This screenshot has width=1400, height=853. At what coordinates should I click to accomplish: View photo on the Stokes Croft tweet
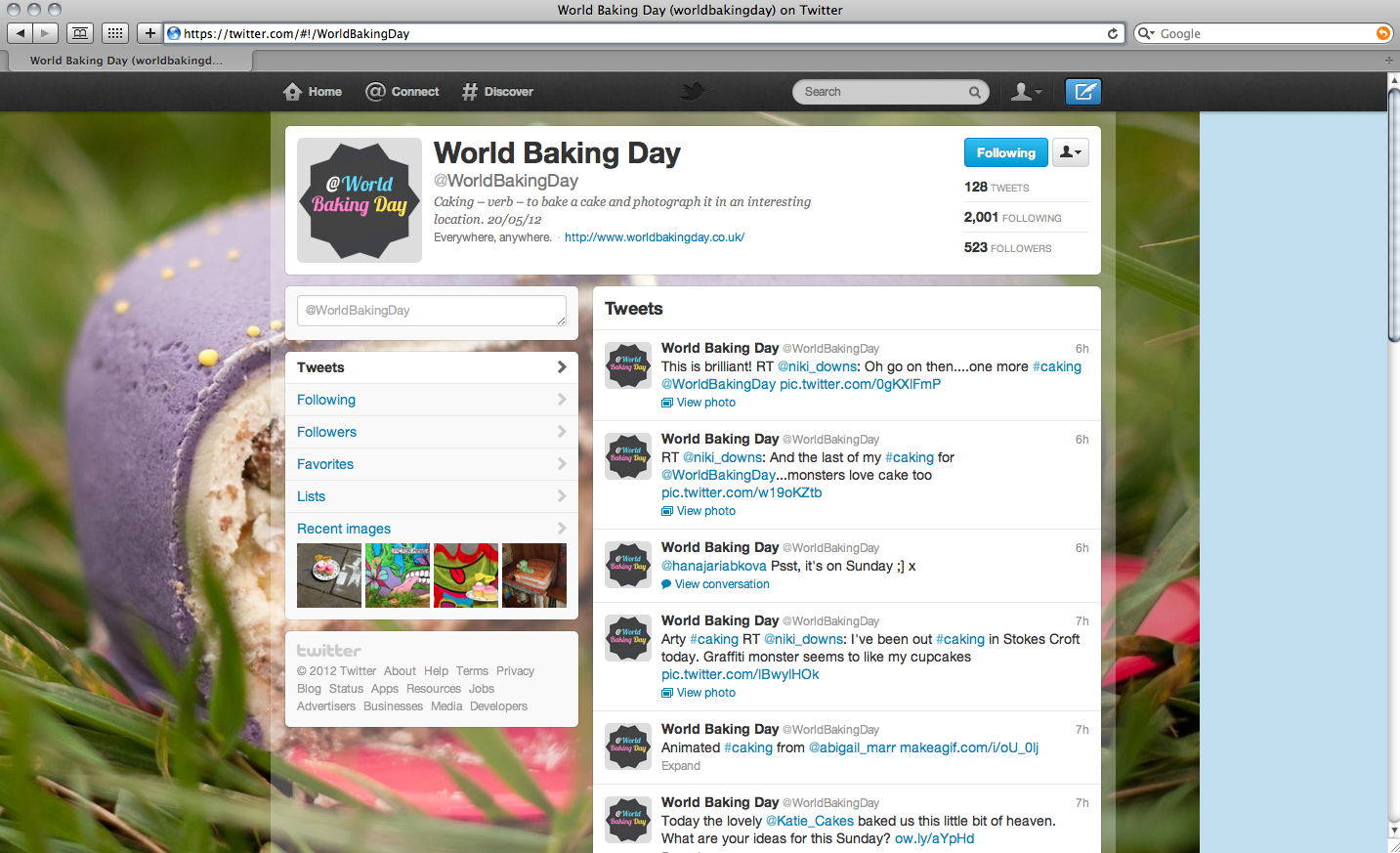click(x=699, y=693)
